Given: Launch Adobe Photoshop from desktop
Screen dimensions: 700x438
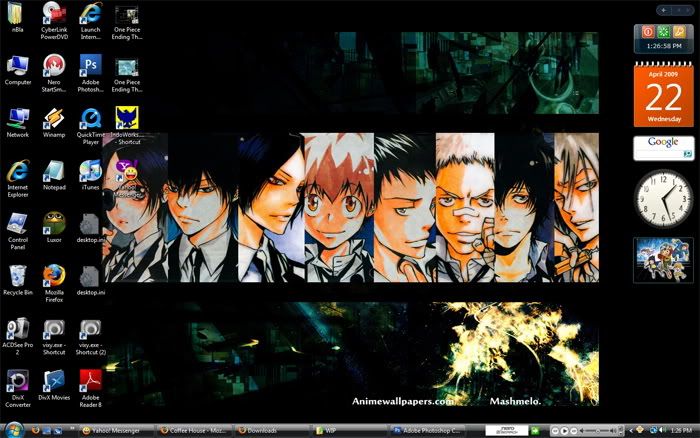Looking at the screenshot, I should (91, 66).
